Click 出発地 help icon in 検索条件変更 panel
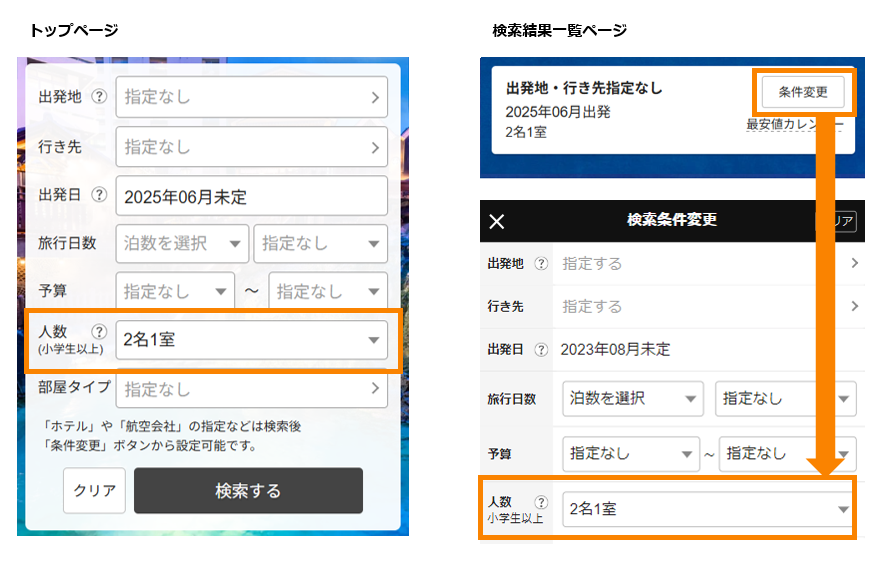The image size is (887, 572). click(x=542, y=264)
